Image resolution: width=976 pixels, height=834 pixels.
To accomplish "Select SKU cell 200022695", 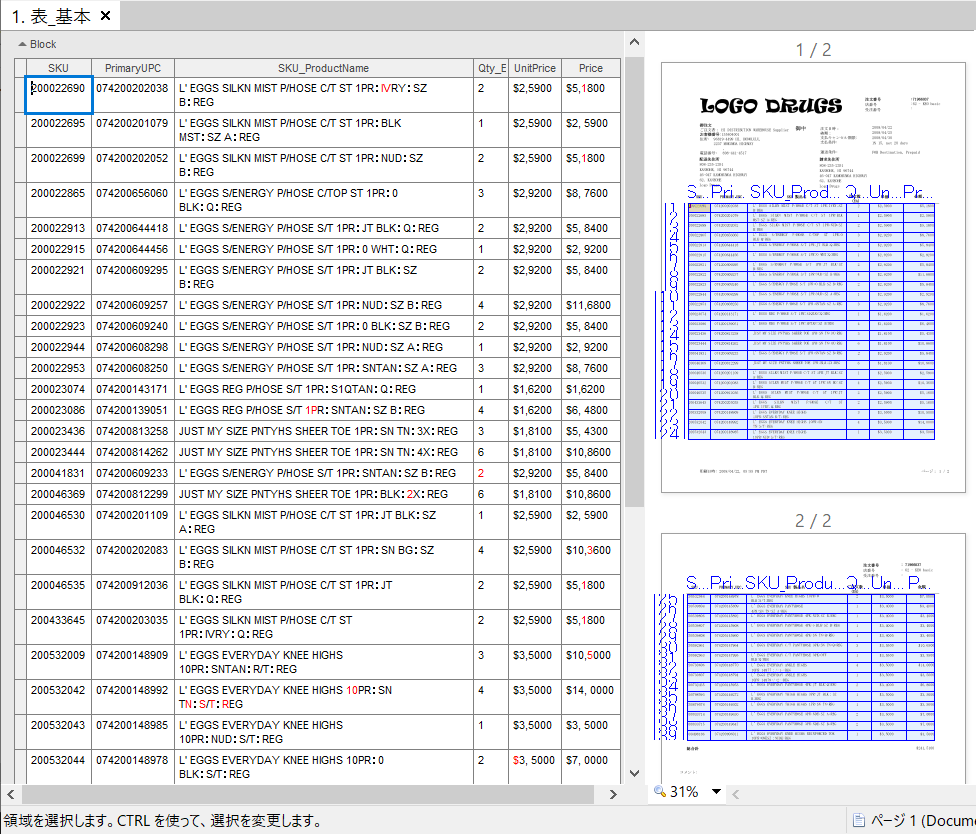I will point(59,130).
